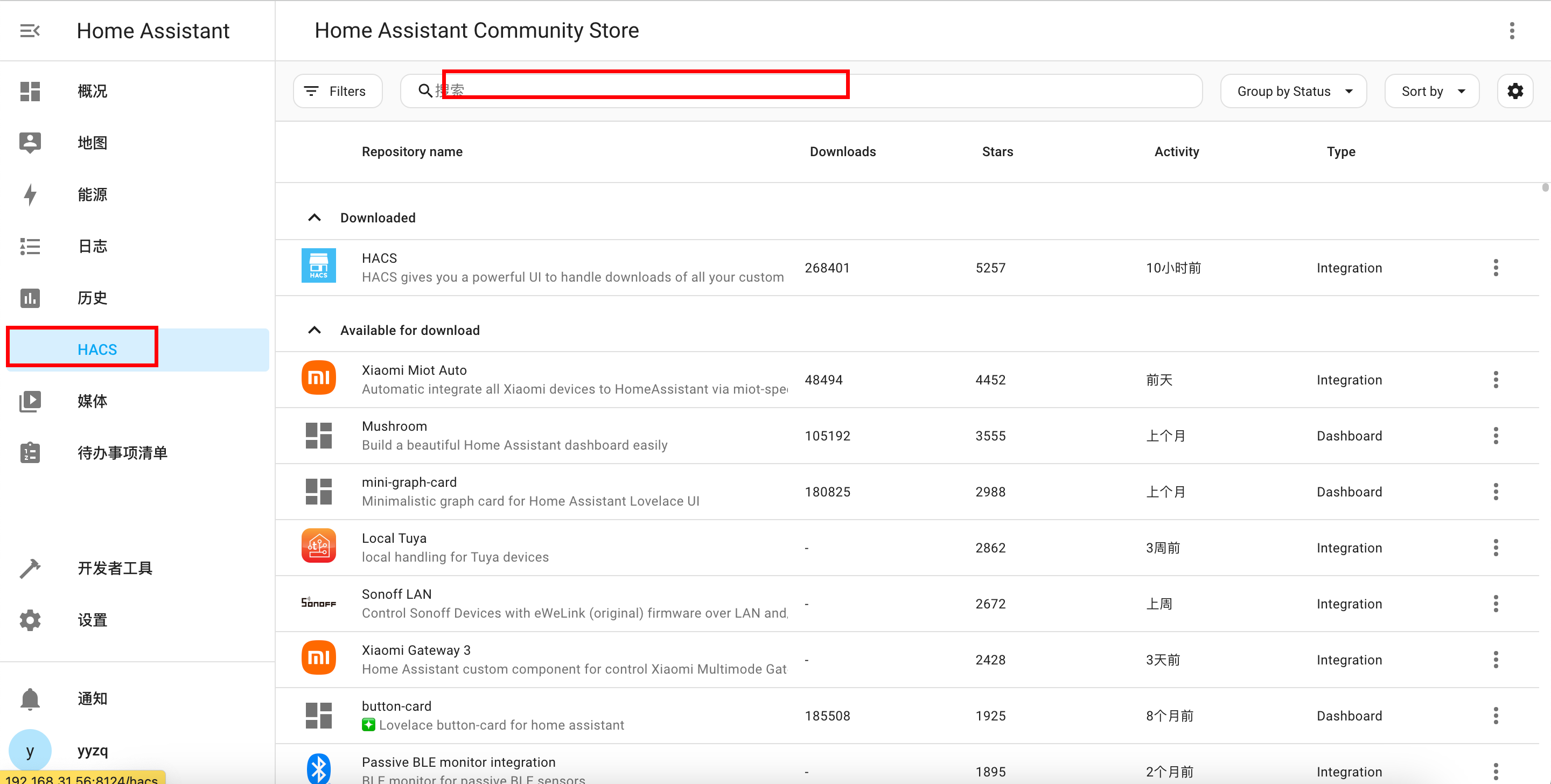Open the Group by Status dropdown
This screenshot has width=1551, height=784.
click(x=1293, y=91)
